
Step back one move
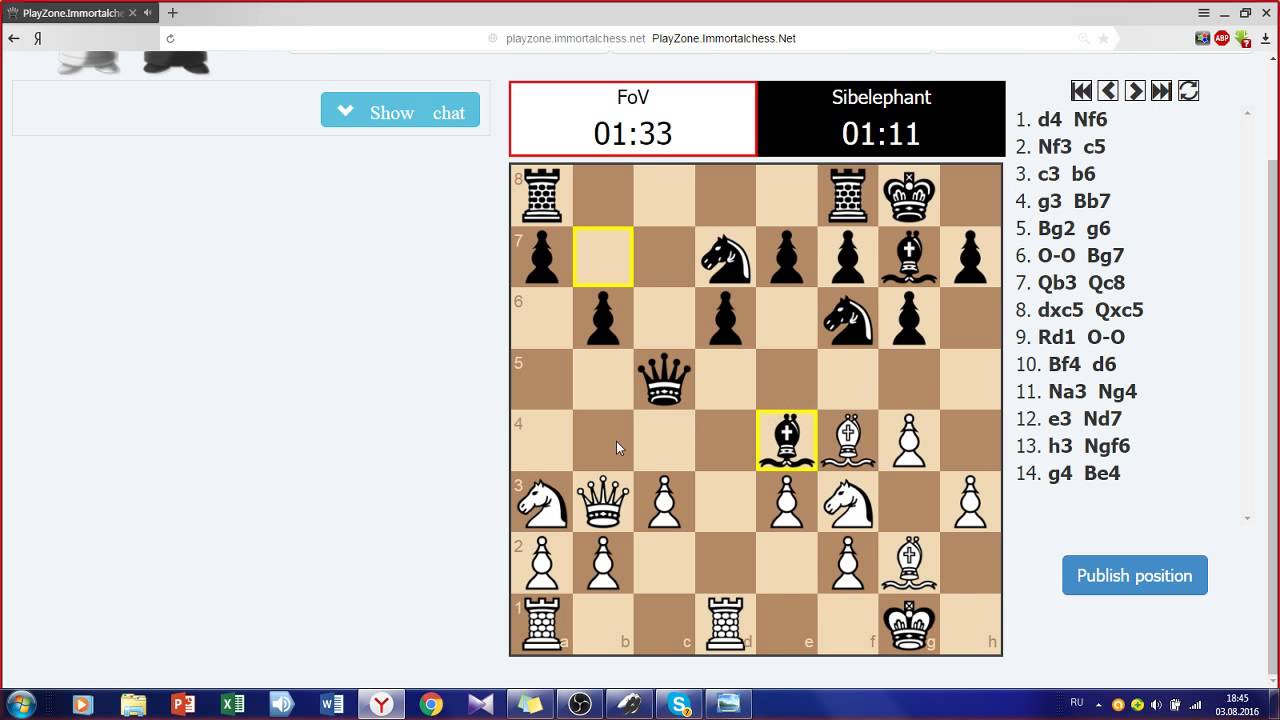coord(1108,91)
